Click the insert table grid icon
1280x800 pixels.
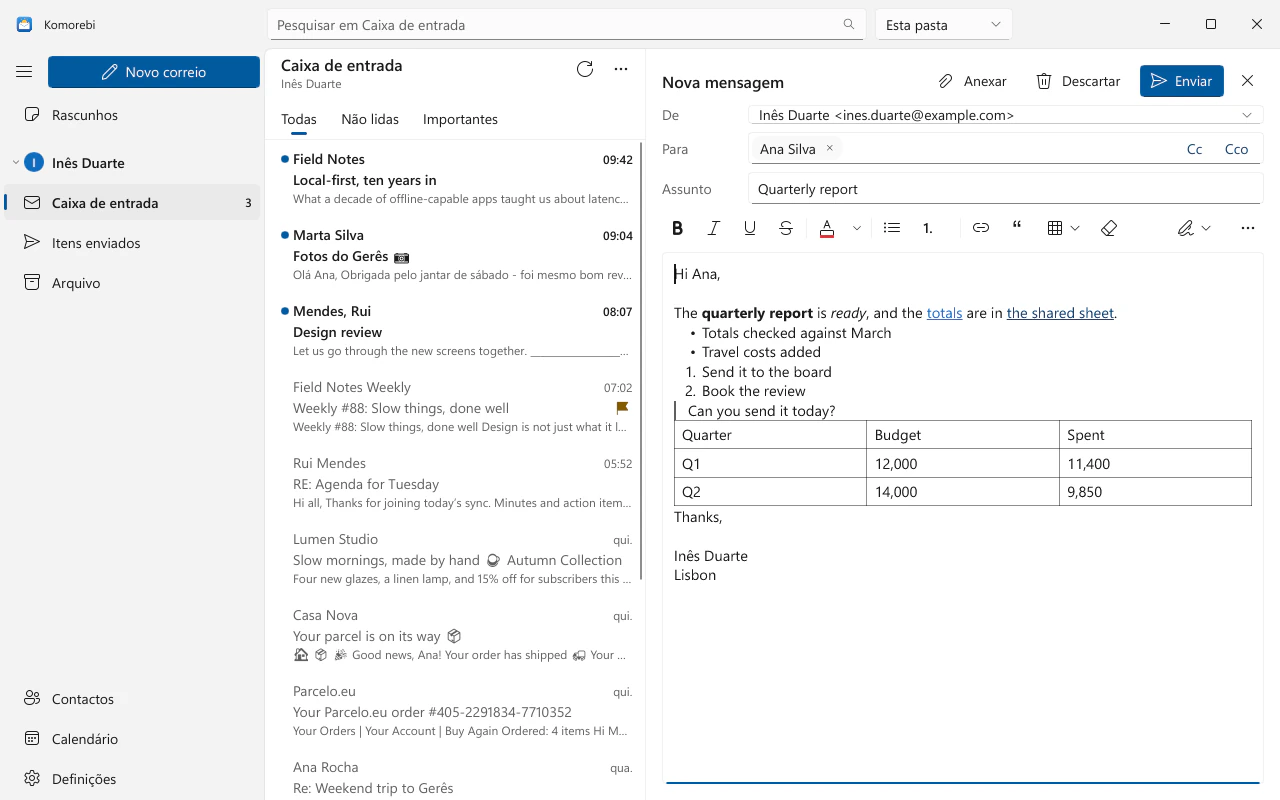(x=1054, y=228)
